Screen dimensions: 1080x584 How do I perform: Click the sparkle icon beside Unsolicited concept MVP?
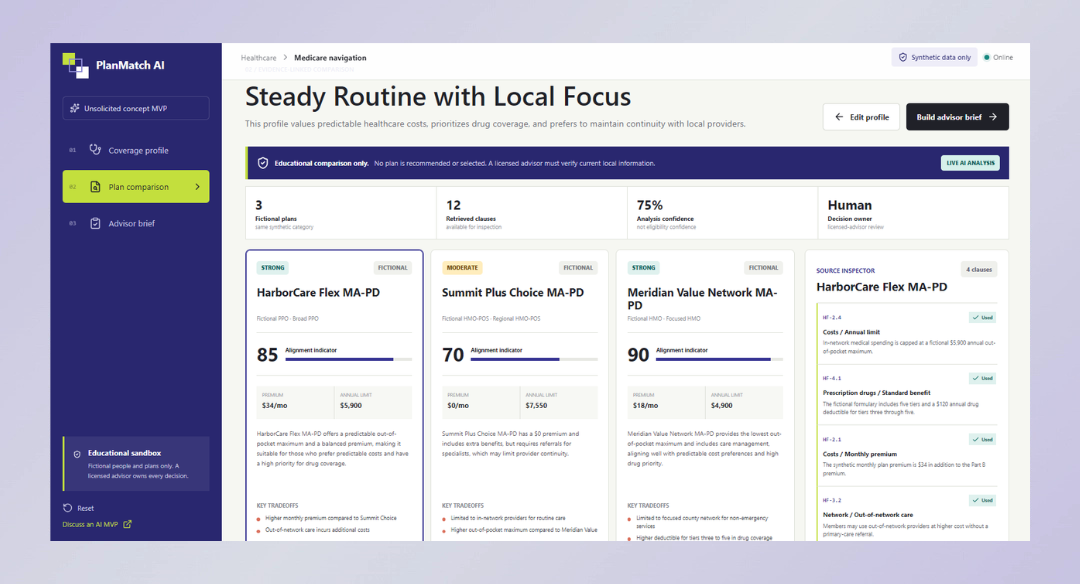[x=74, y=108]
